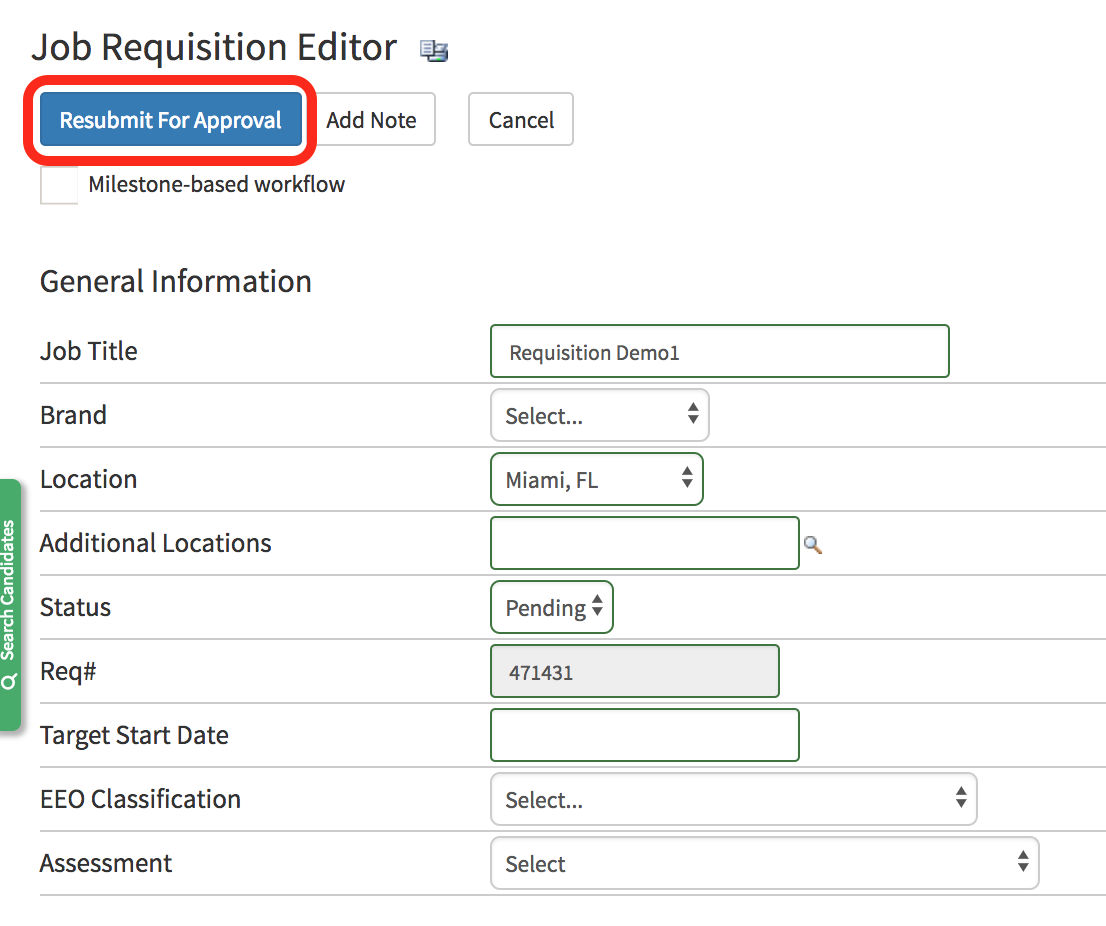Image resolution: width=1106 pixels, height=926 pixels.
Task: Enable the Milestone-based workflow checkbox
Action: (59, 185)
